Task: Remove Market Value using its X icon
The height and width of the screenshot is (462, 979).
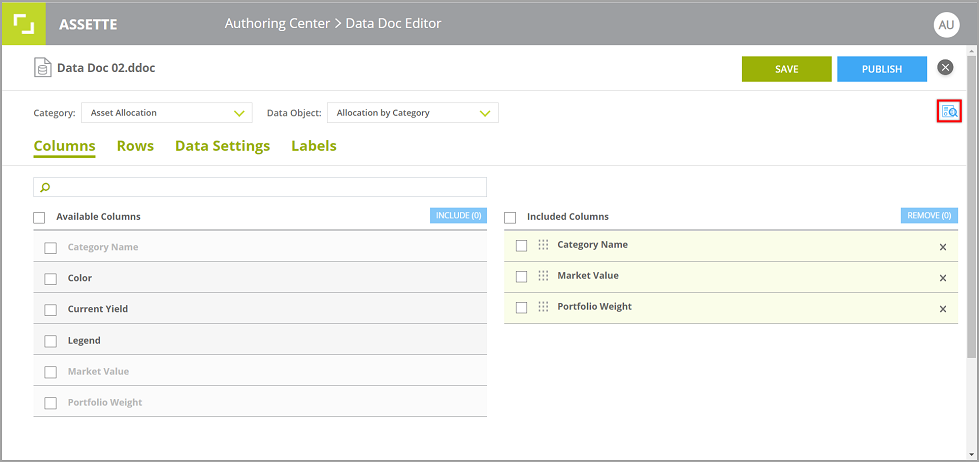Action: (943, 278)
